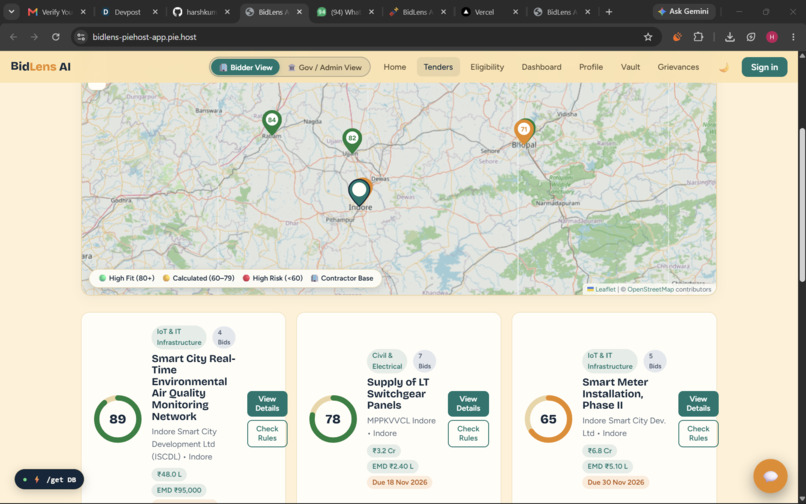Switch to the (94) What tab
This screenshot has width=806, height=504.
(x=346, y=12)
